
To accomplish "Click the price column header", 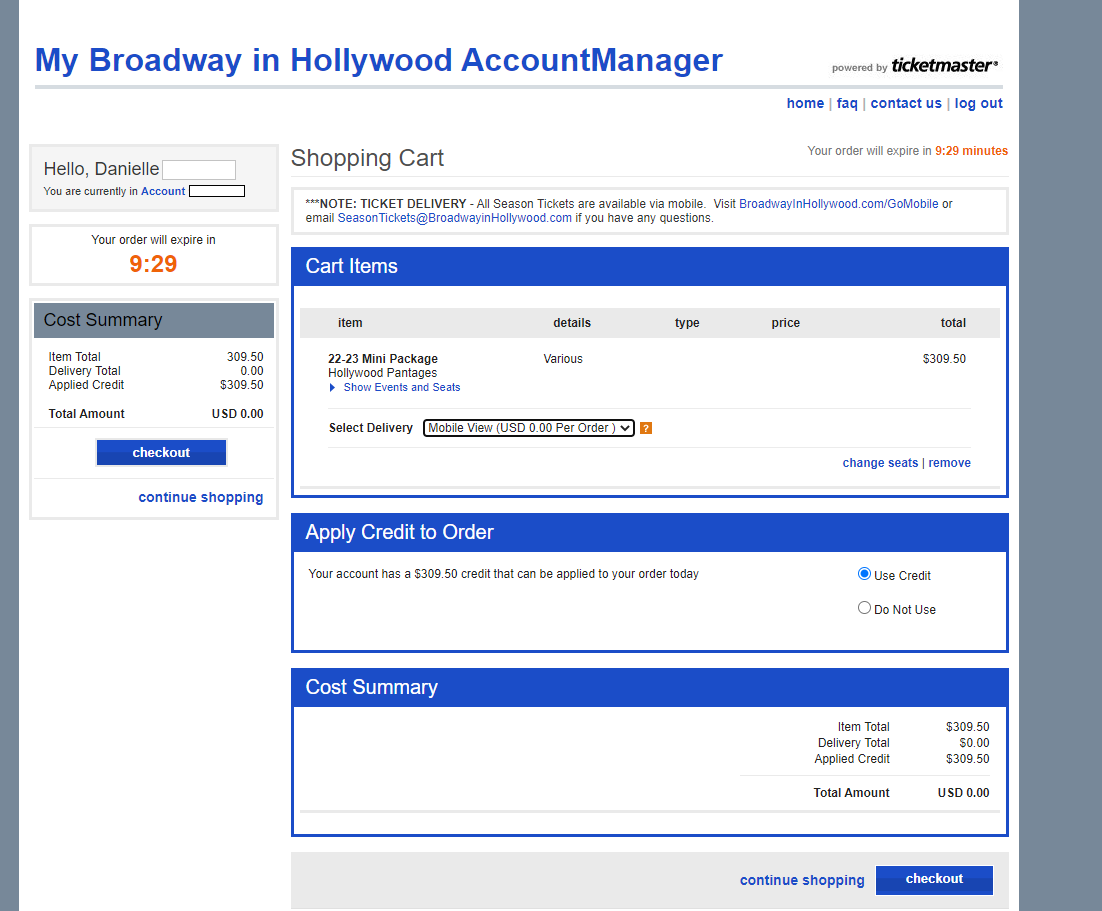I will click(786, 323).
